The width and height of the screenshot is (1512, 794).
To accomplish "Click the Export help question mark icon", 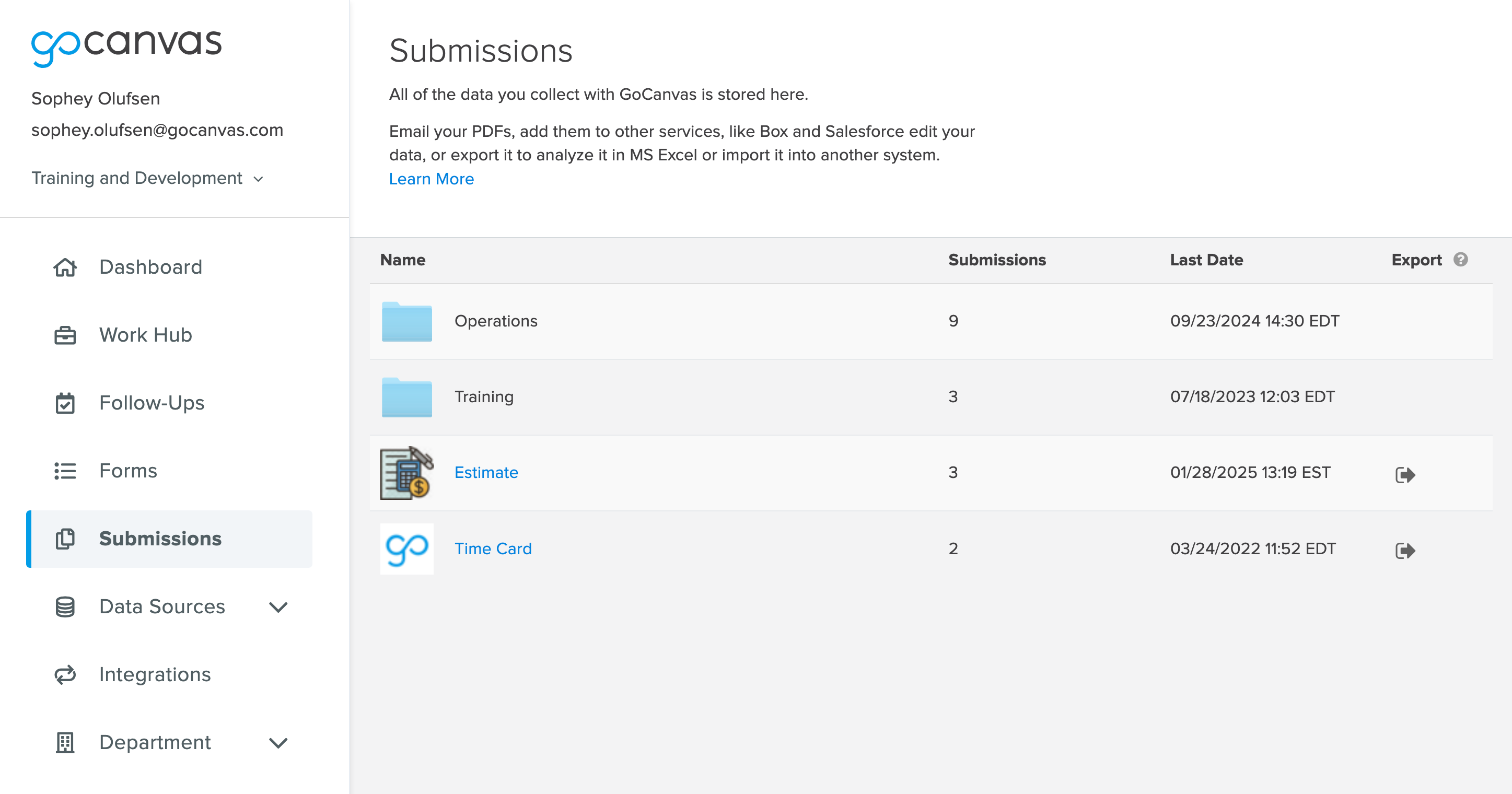I will [x=1461, y=259].
